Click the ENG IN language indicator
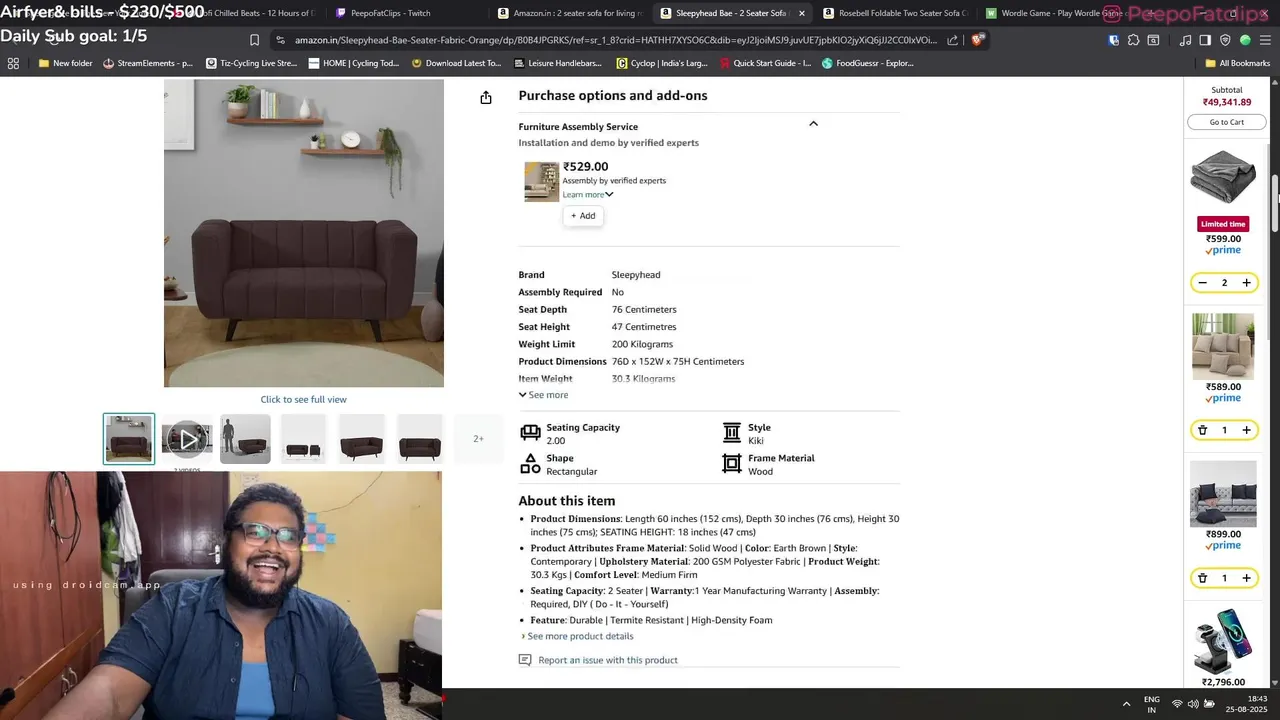Screen dimensions: 1280x720 (x=1152, y=704)
